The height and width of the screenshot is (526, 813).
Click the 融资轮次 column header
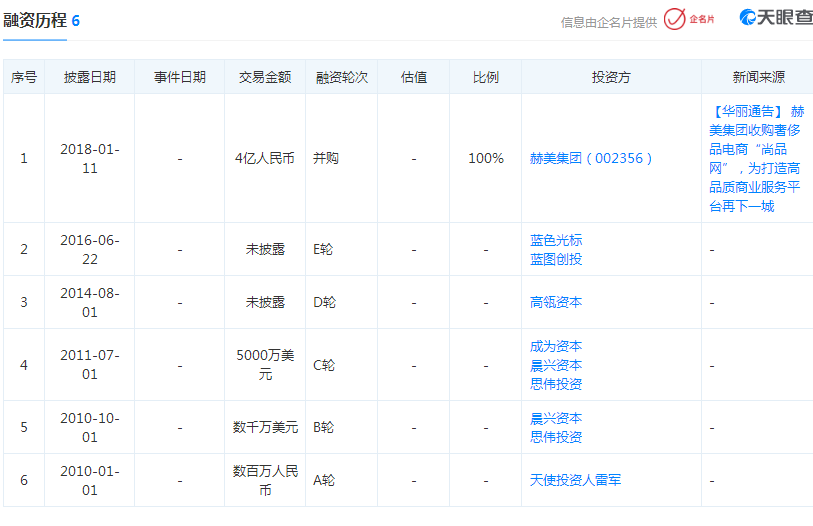click(x=342, y=77)
